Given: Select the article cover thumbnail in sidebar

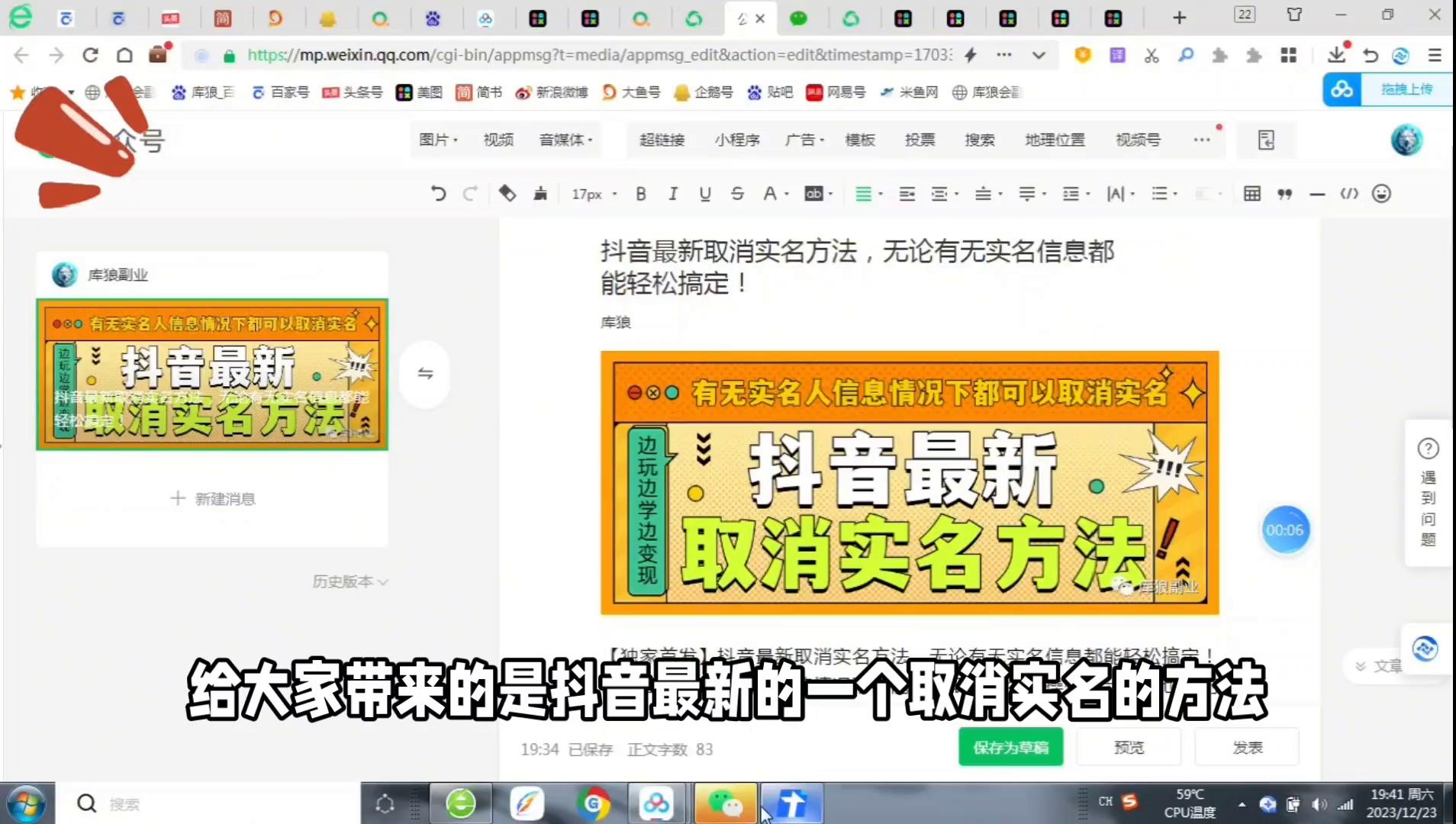Looking at the screenshot, I should [x=212, y=374].
